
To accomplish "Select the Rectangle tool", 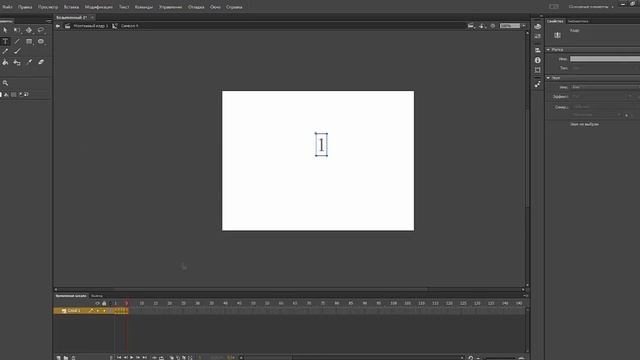I will coord(29,41).
